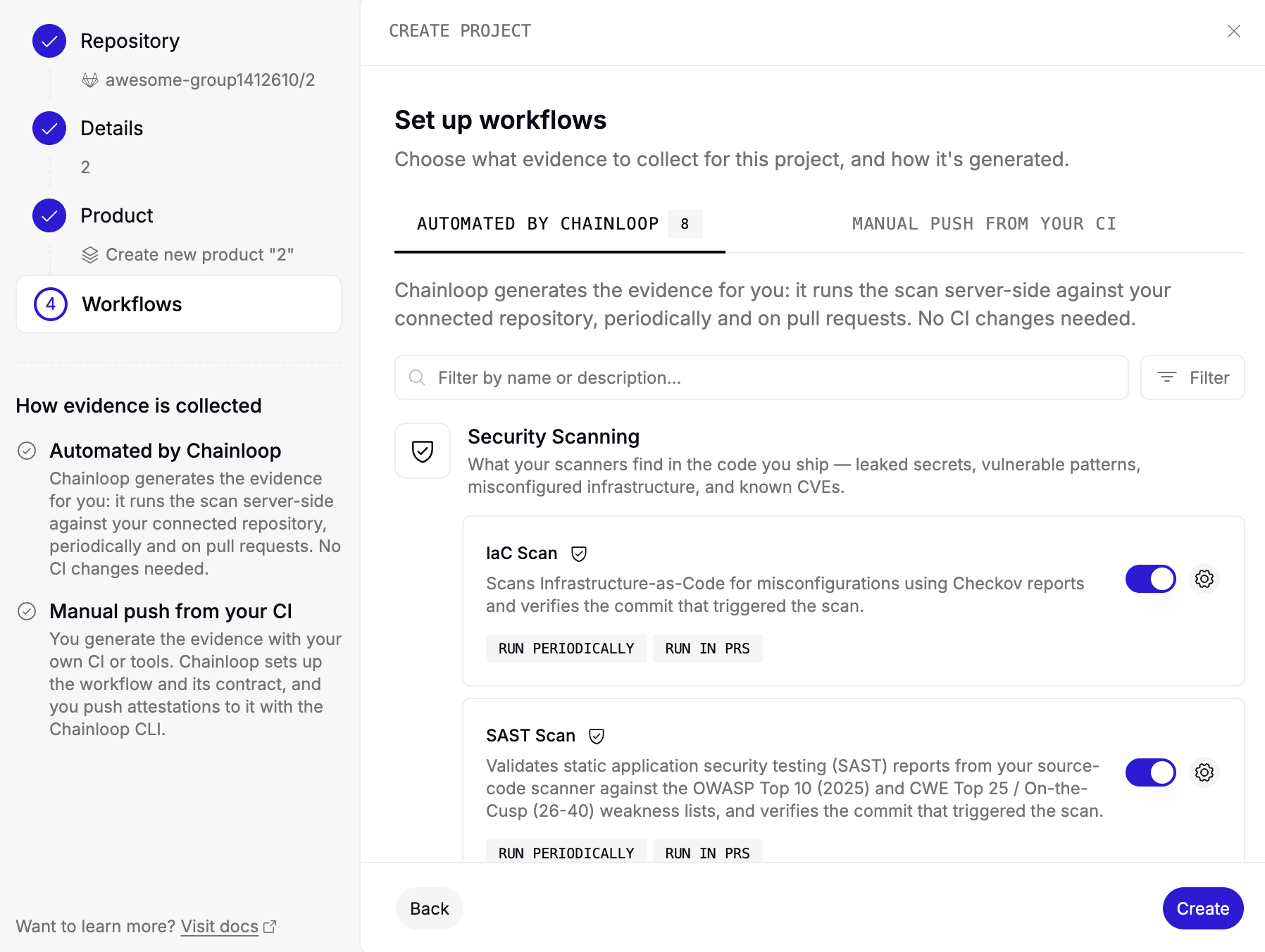Open IaC Scan settings gear

click(x=1204, y=579)
